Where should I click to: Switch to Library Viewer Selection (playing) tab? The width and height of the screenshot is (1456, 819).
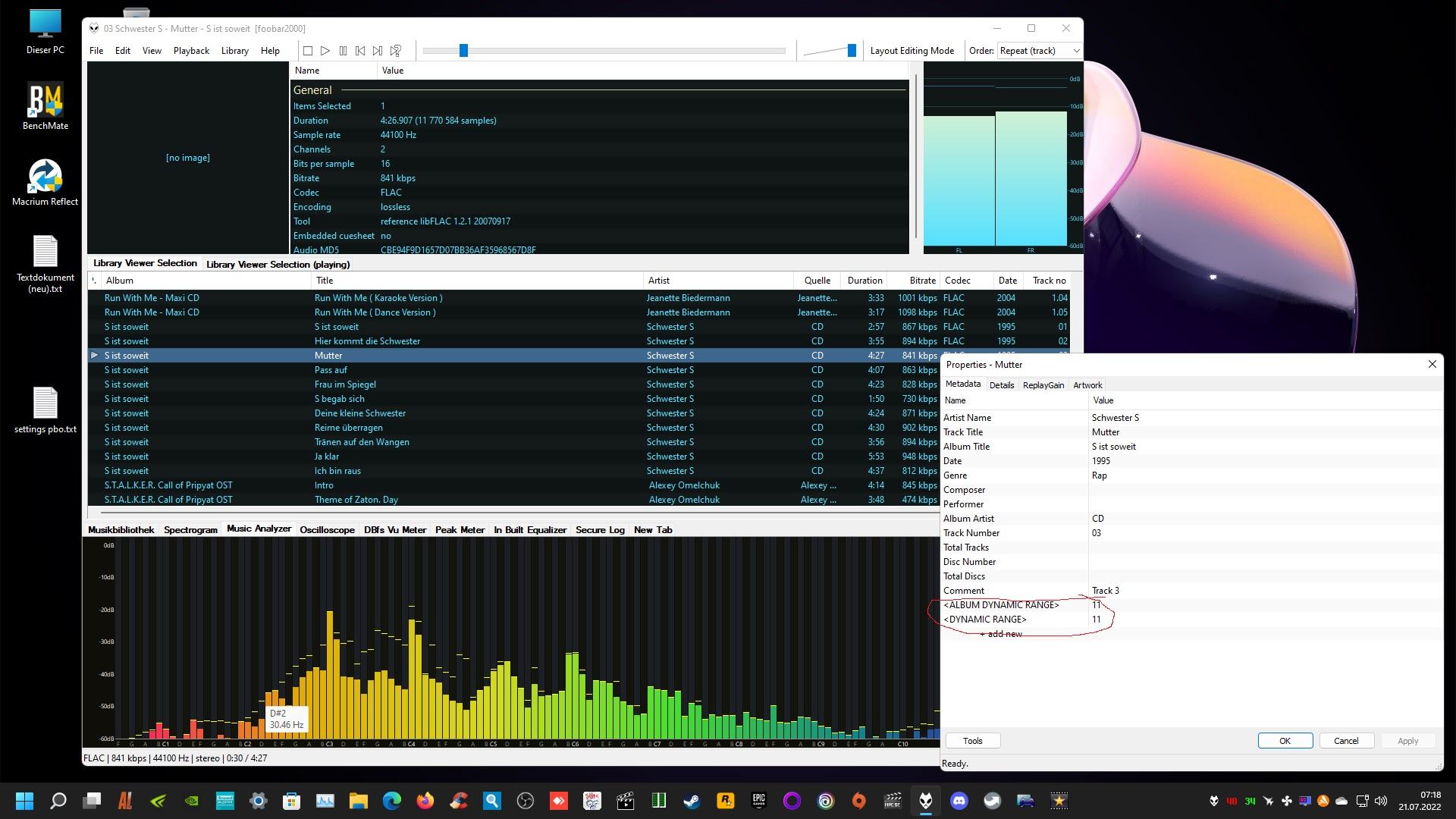[278, 265]
